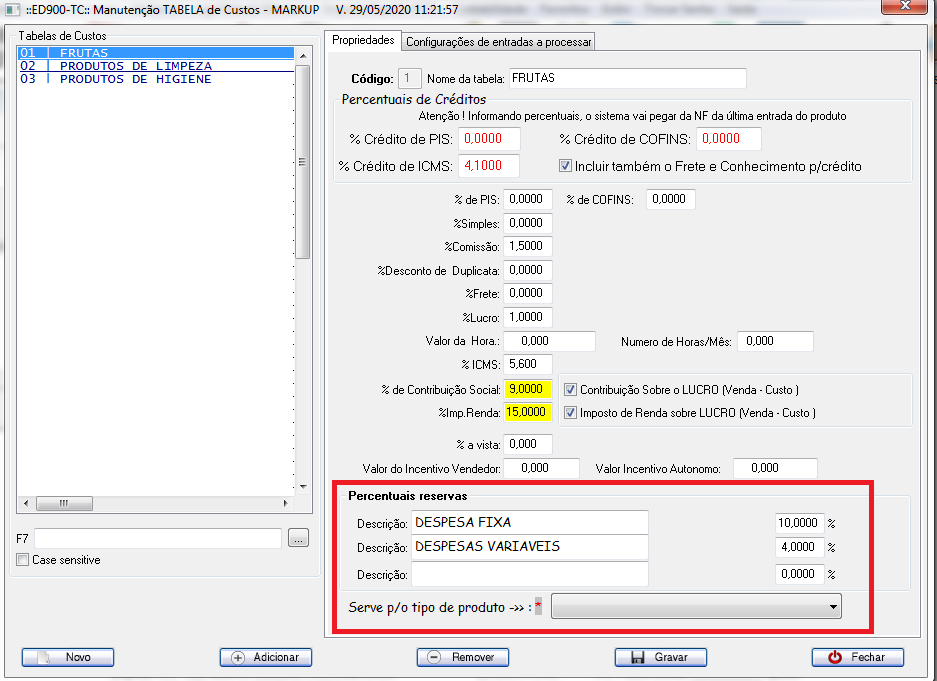Switch to Configurações de entradas a processar tab
937x681 pixels.
pyautogui.click(x=498, y=41)
